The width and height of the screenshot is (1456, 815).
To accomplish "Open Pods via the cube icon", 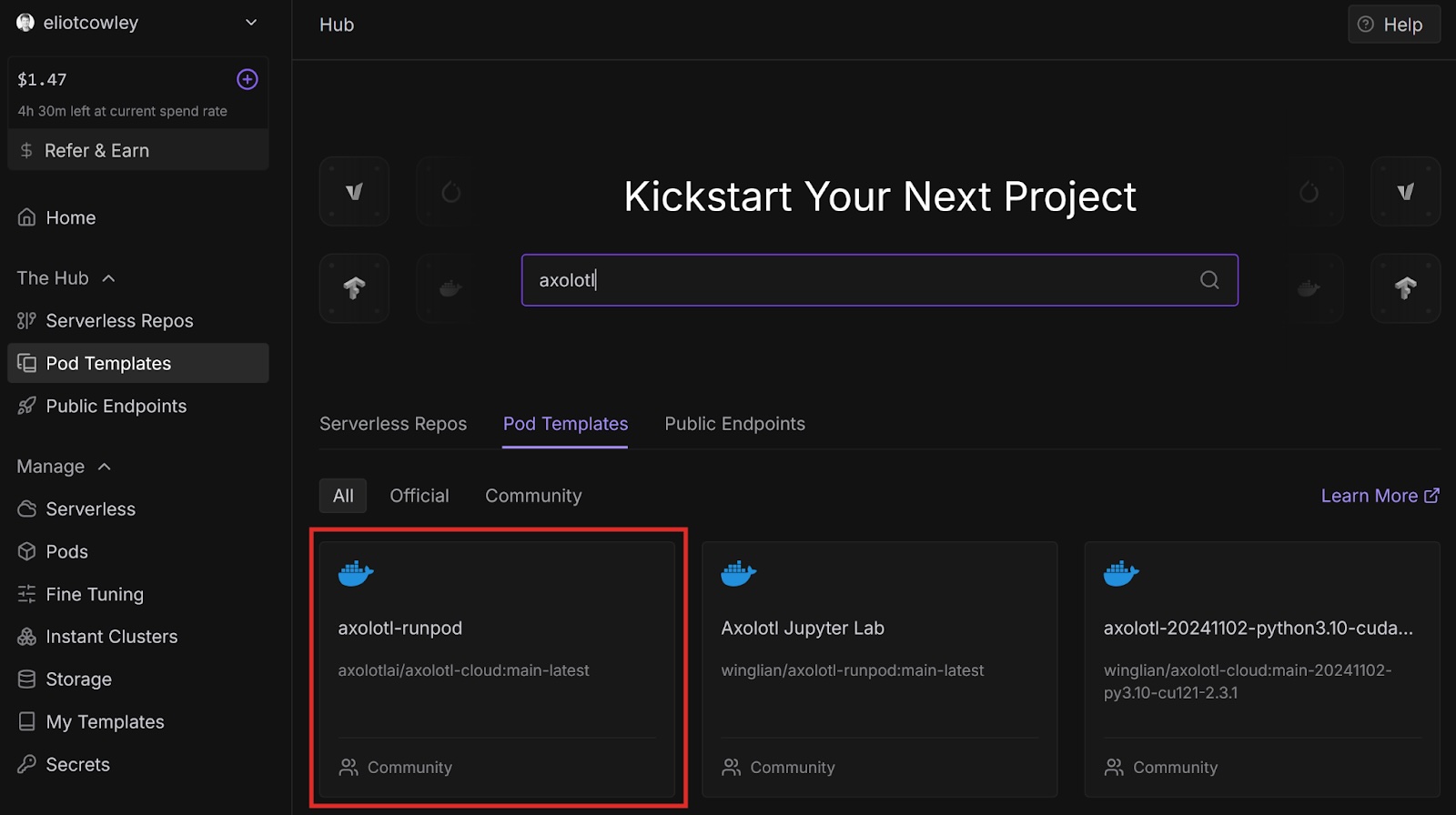I will point(27,552).
